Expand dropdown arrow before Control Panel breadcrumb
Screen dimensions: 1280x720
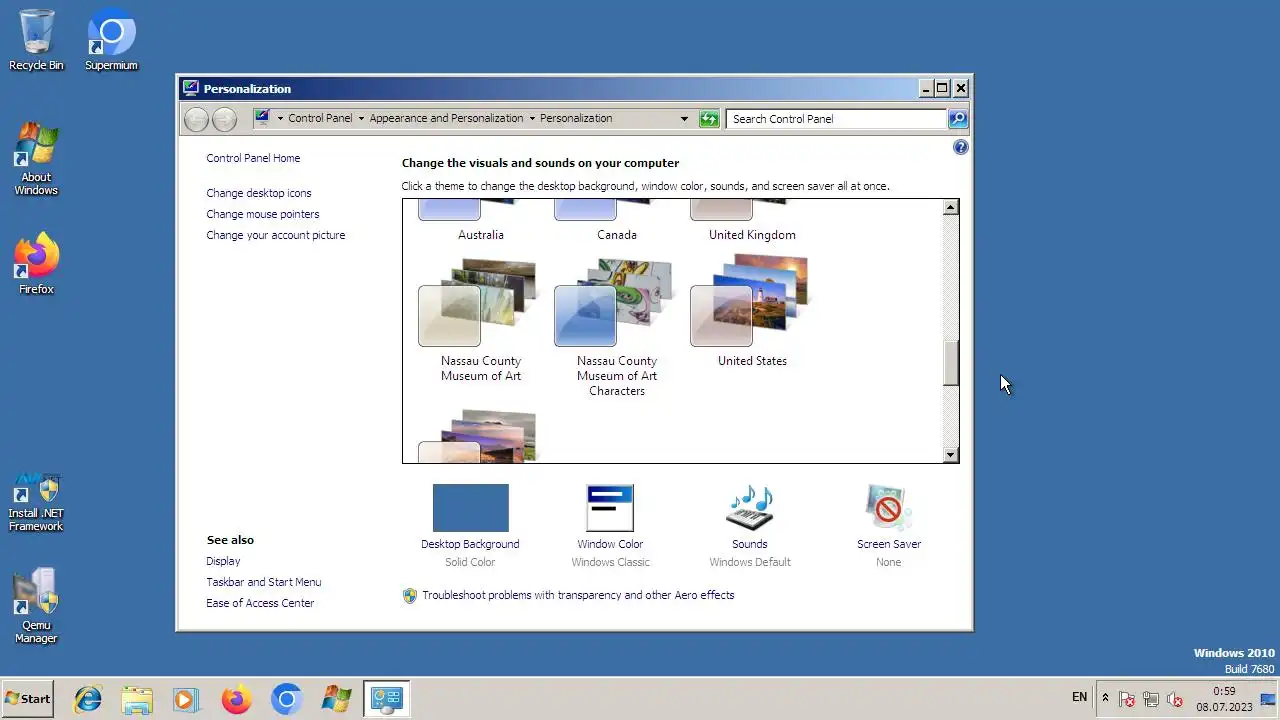(x=280, y=119)
